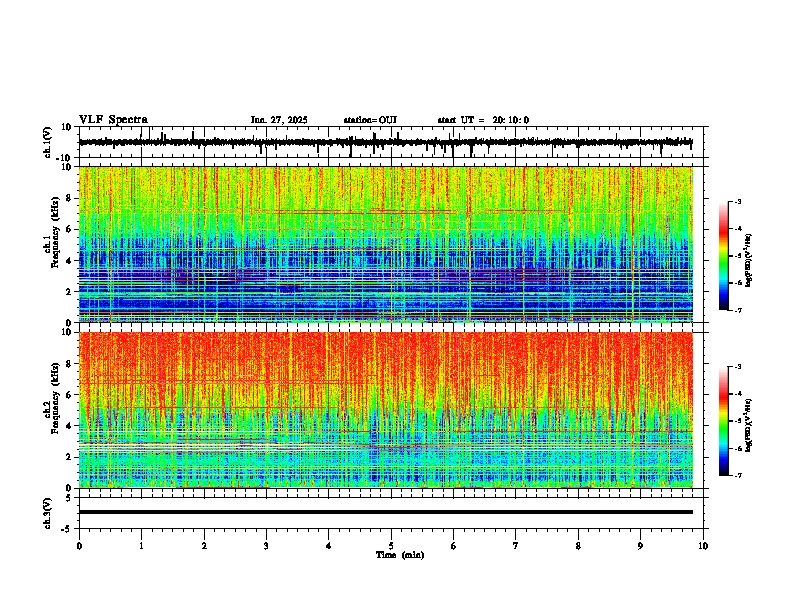The image size is (792, 612).
Task: Click the ch.1 "Frequency (kHz)" axis label
Action: (x=55, y=233)
